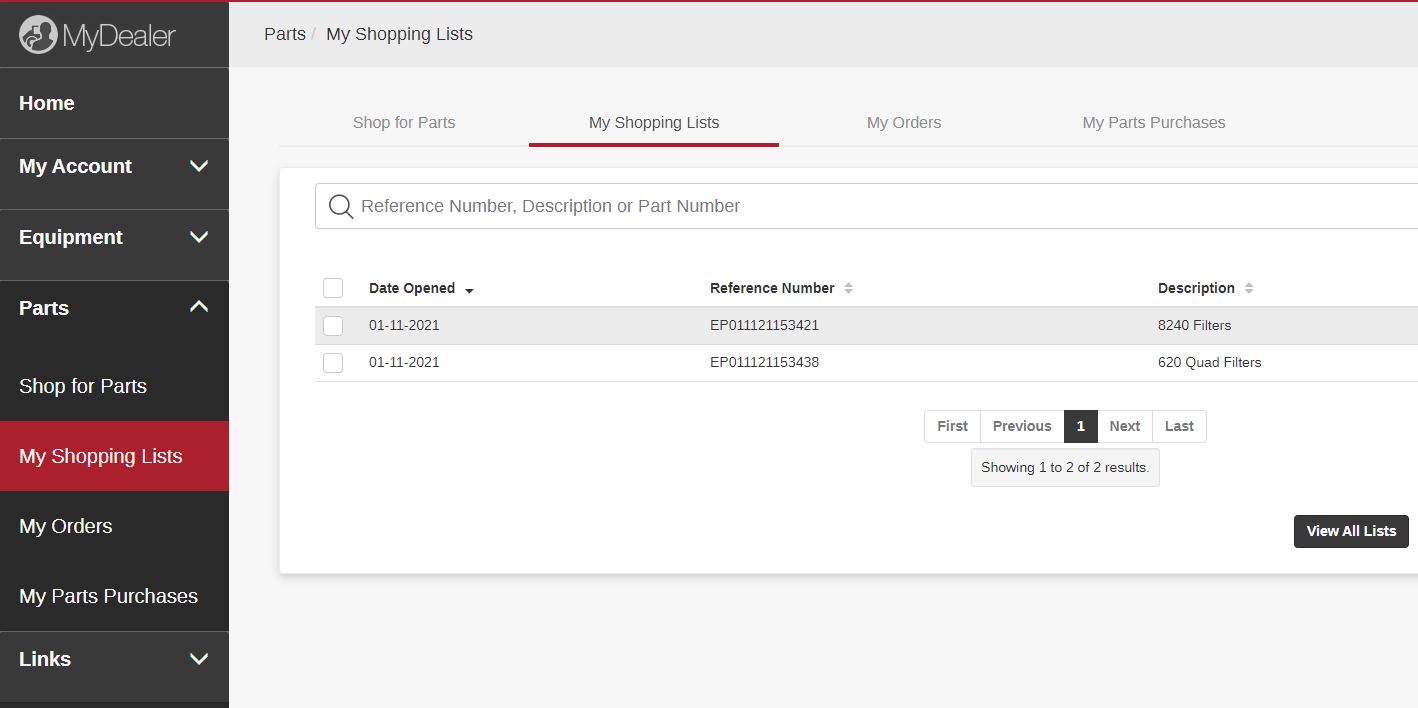
Task: Click the View All Lists button
Action: [x=1350, y=531]
